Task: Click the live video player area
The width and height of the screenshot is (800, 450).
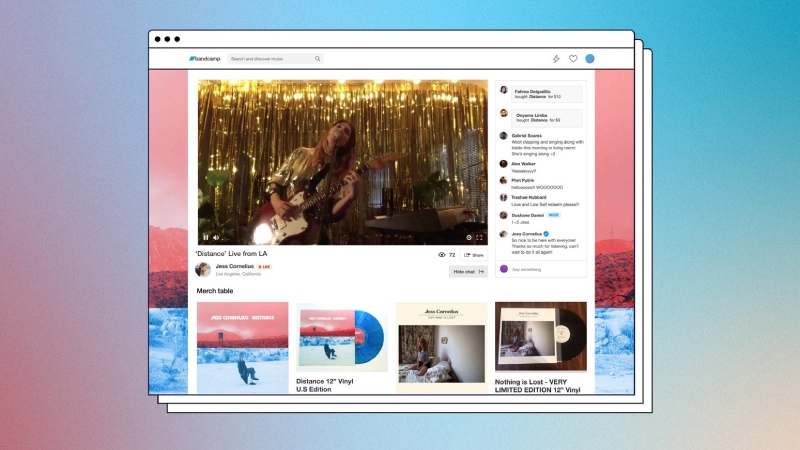Action: point(343,162)
